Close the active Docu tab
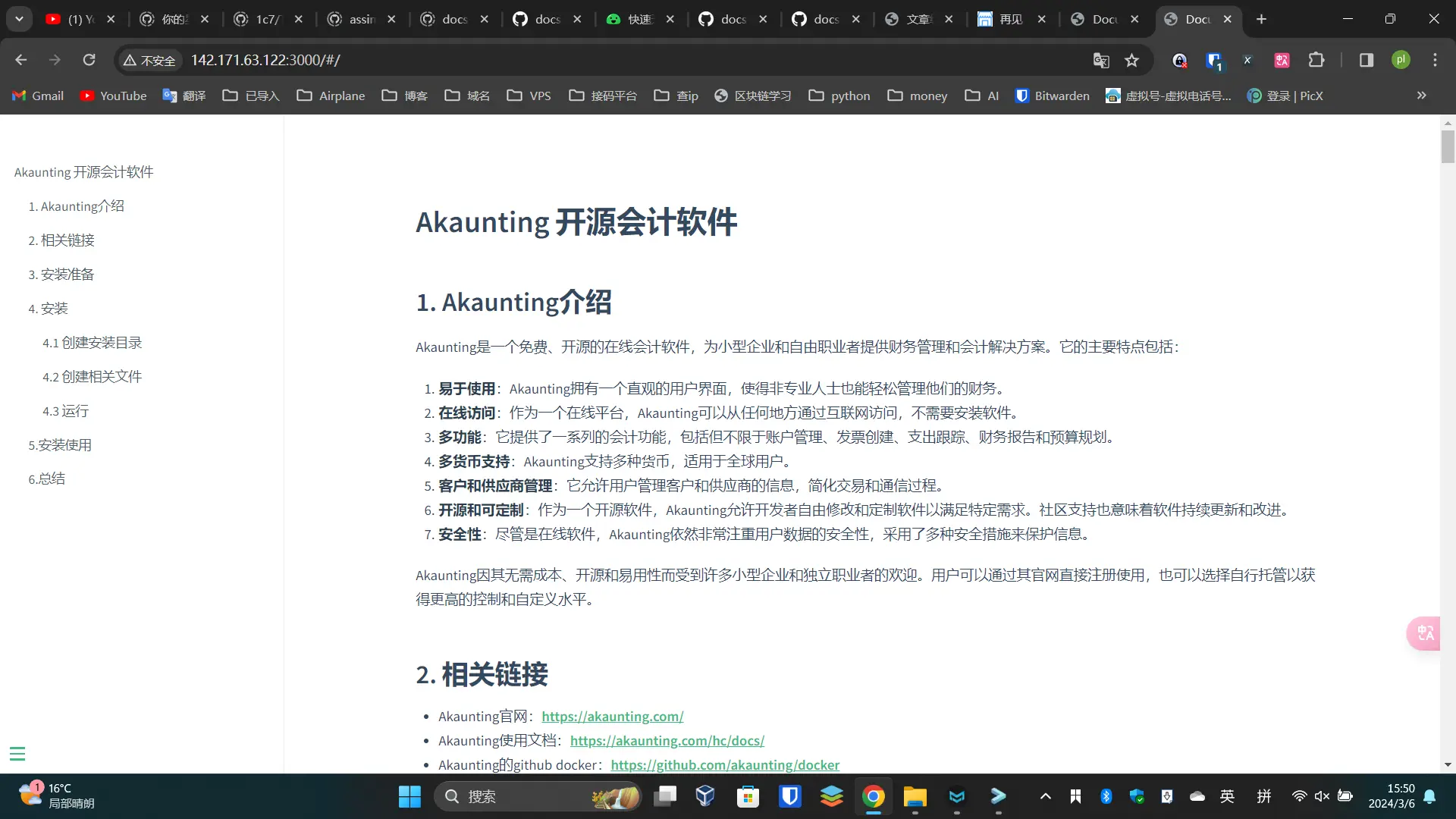This screenshot has height=819, width=1456. click(x=1228, y=19)
